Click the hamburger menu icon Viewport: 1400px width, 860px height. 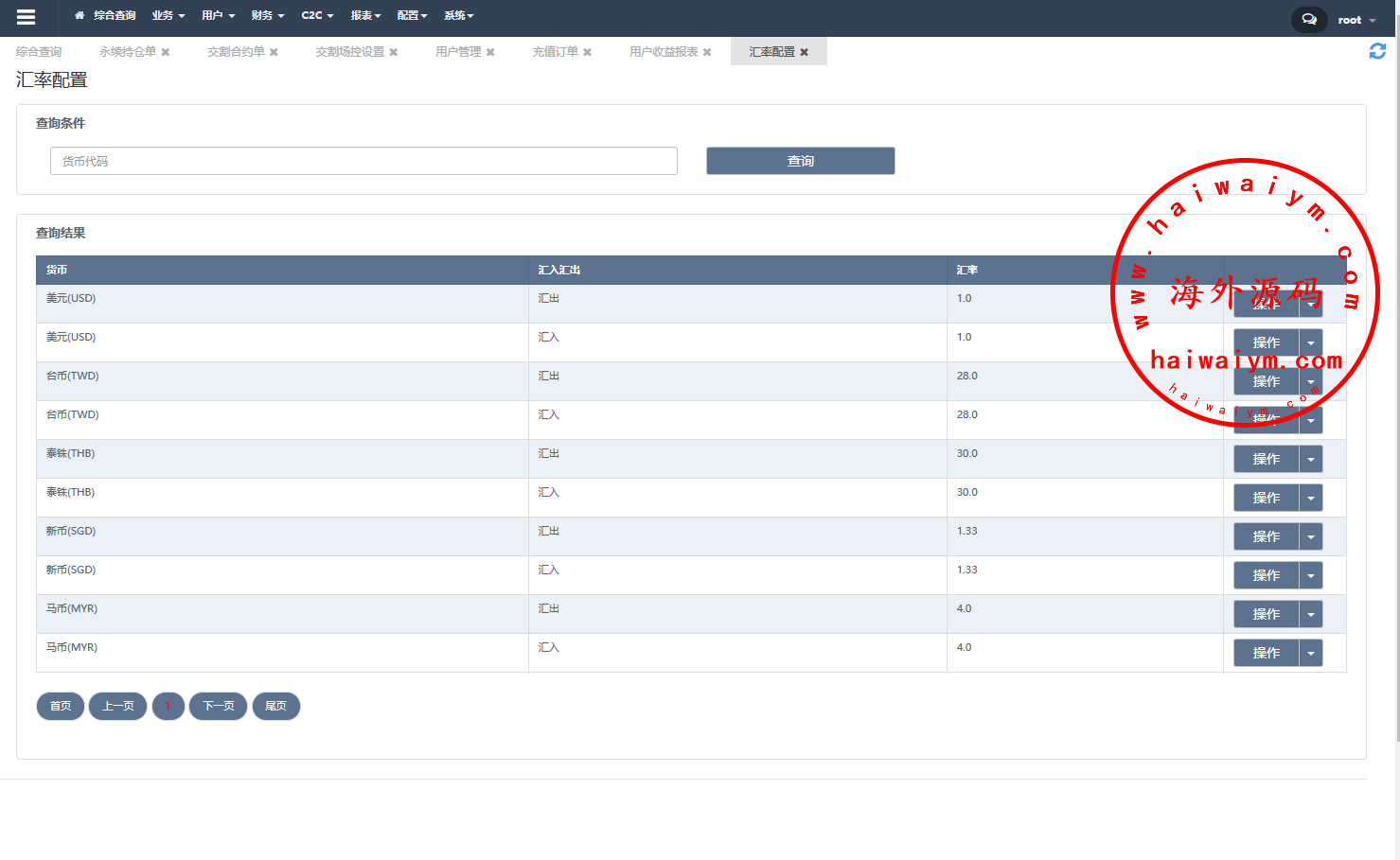[26, 17]
